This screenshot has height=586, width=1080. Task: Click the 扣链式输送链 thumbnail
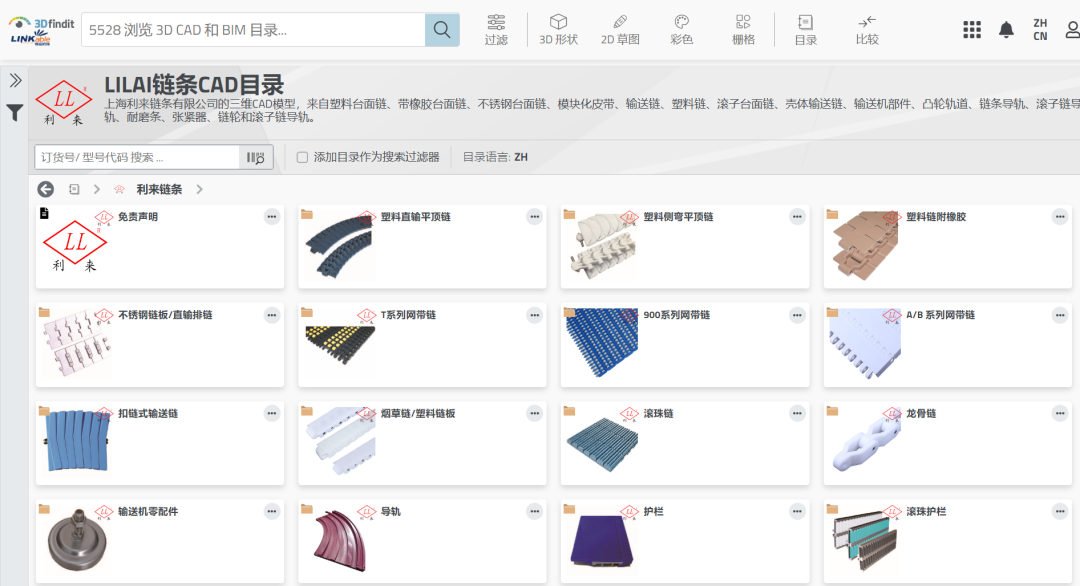(77, 441)
